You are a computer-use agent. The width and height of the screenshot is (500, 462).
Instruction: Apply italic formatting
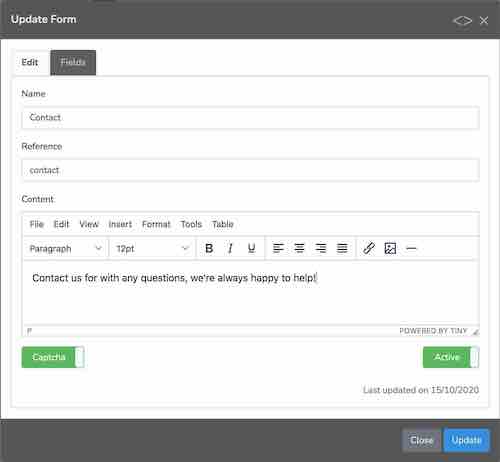tap(230, 248)
